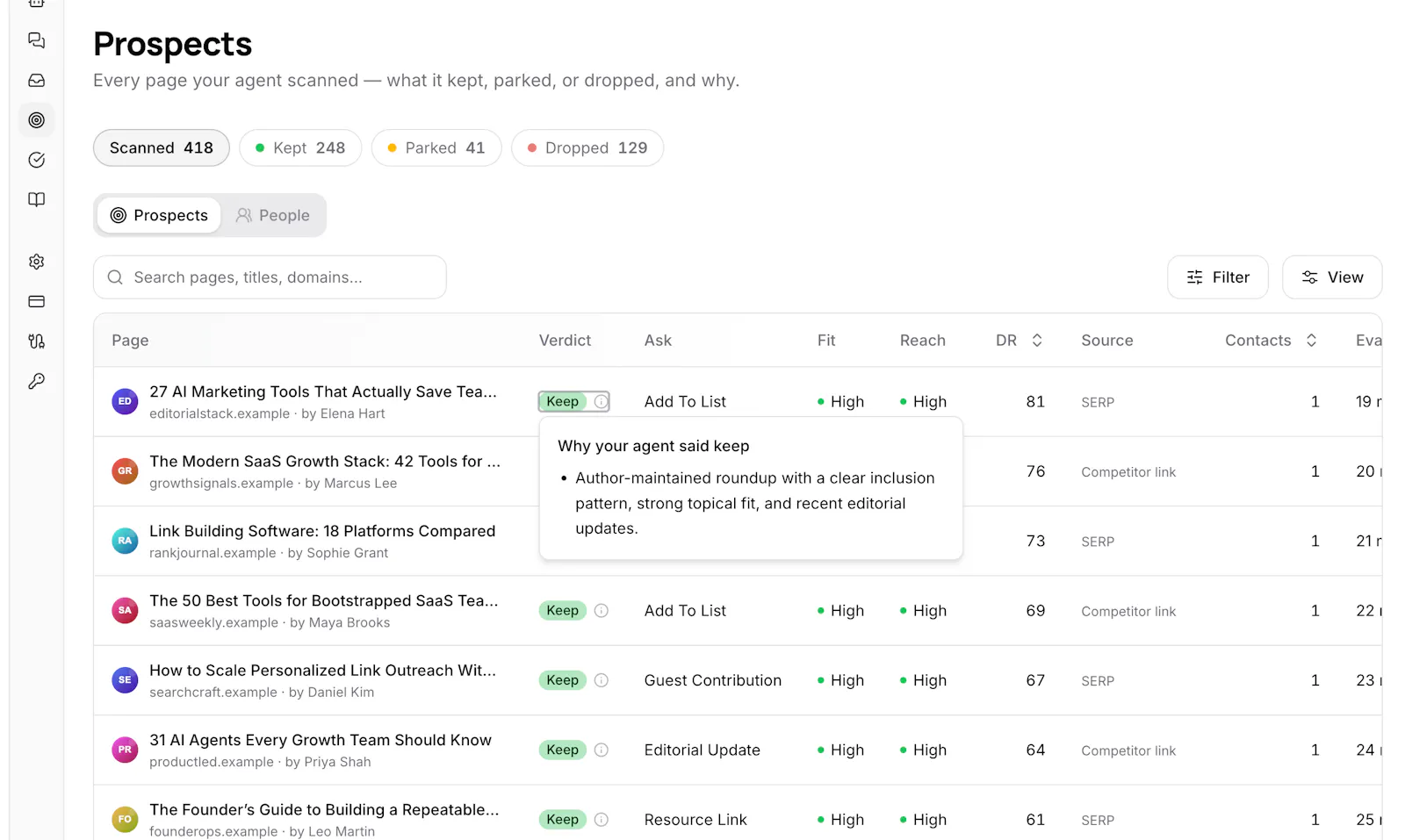Click "Editorial Update" ask cell
The width and height of the screenshot is (1405, 840).
(702, 750)
